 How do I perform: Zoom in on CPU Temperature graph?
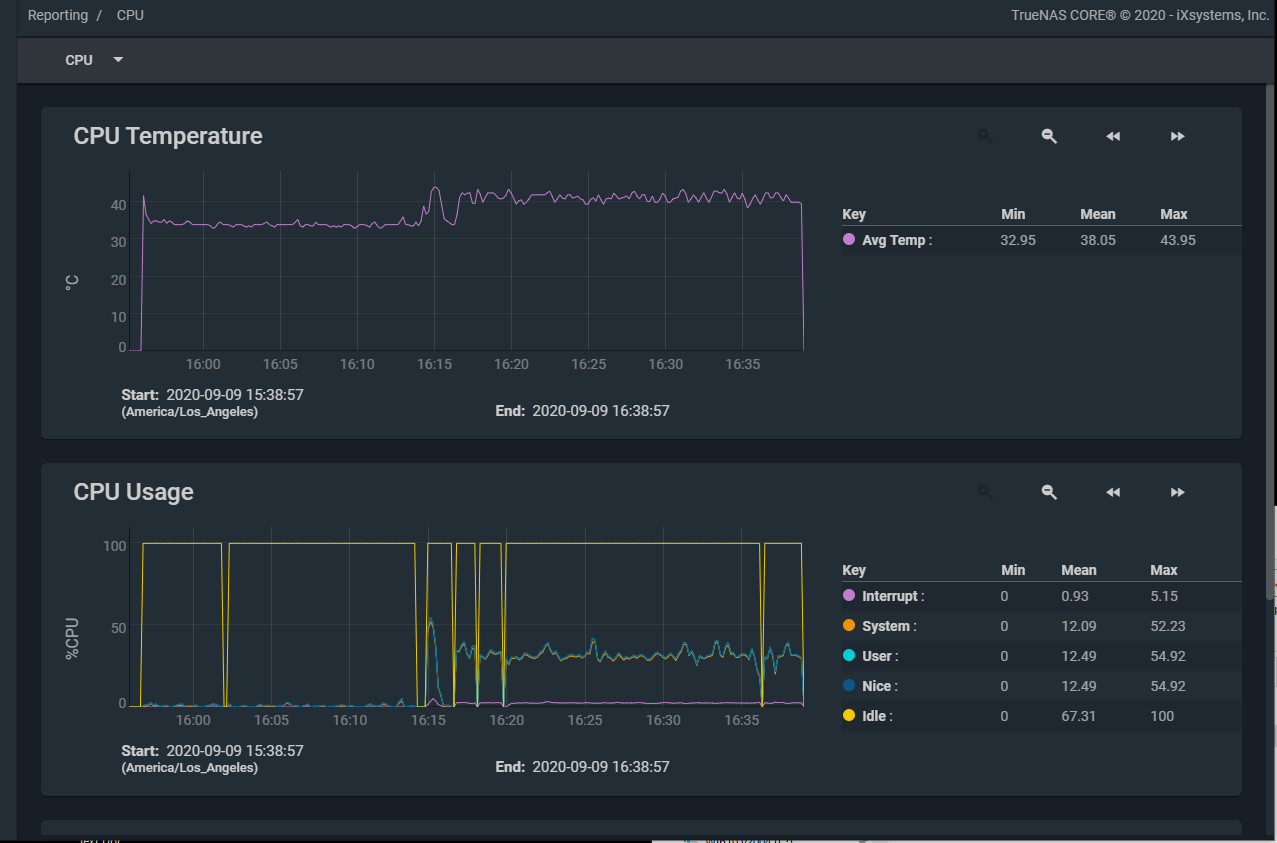(984, 136)
